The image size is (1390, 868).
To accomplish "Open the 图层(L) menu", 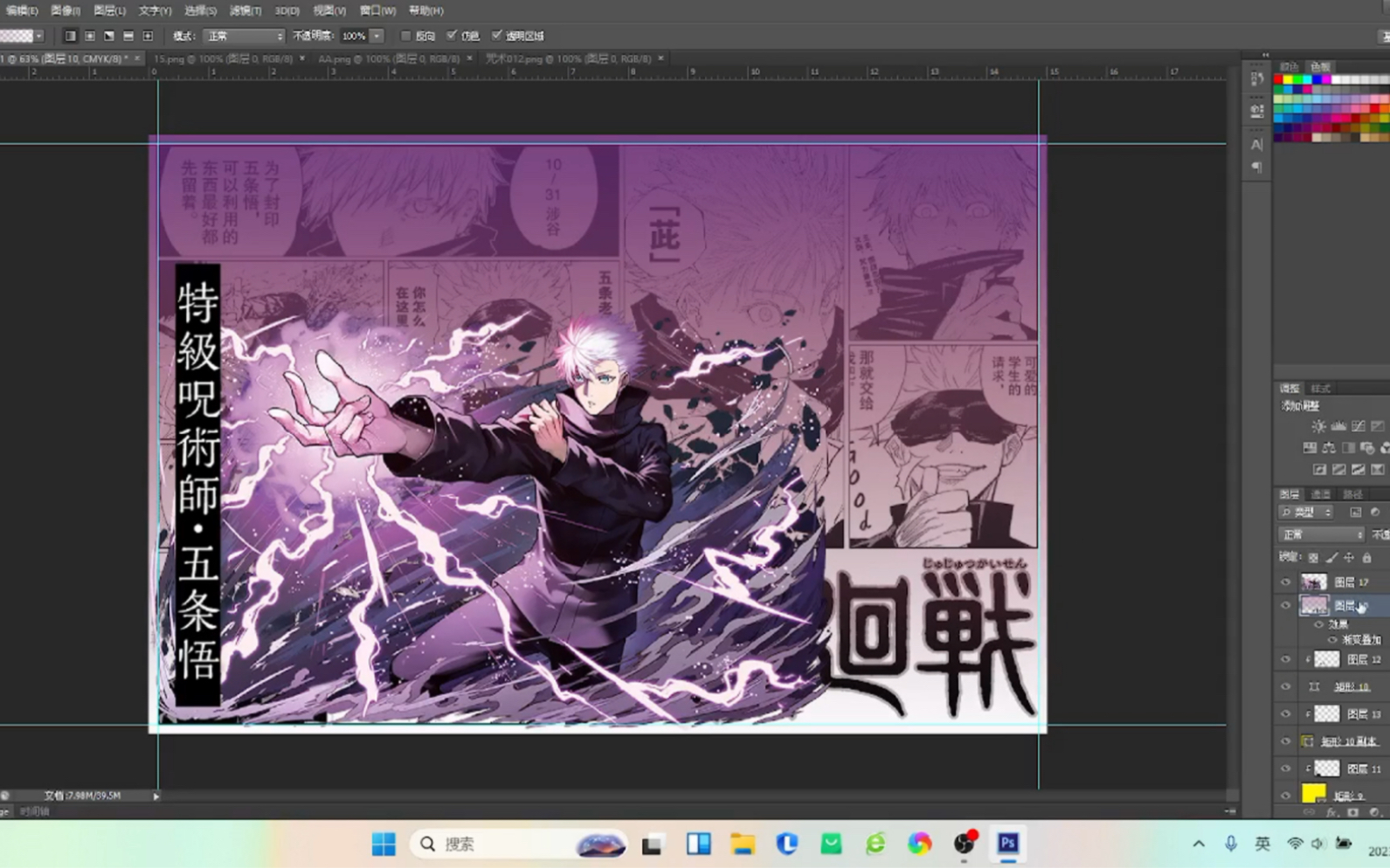I will 109,10.
